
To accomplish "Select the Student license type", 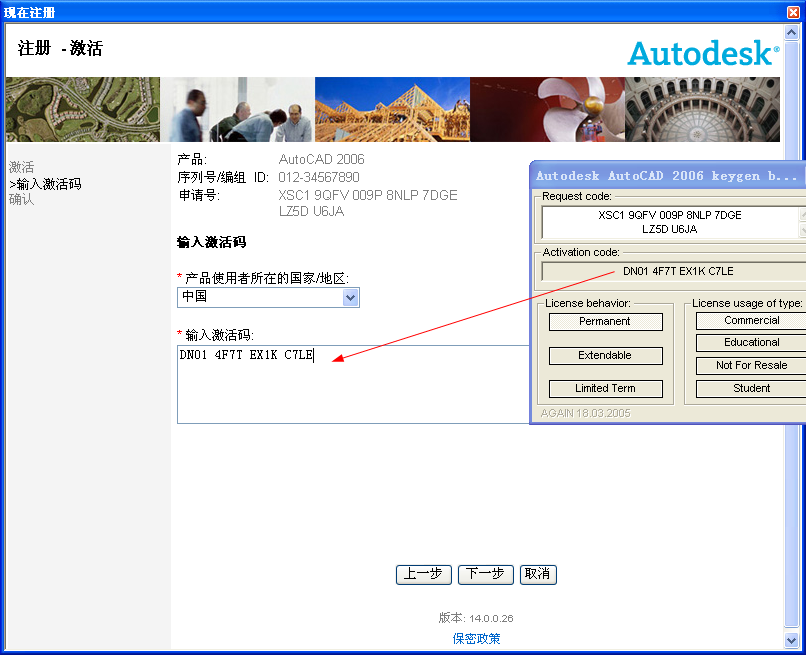I will click(x=750, y=389).
